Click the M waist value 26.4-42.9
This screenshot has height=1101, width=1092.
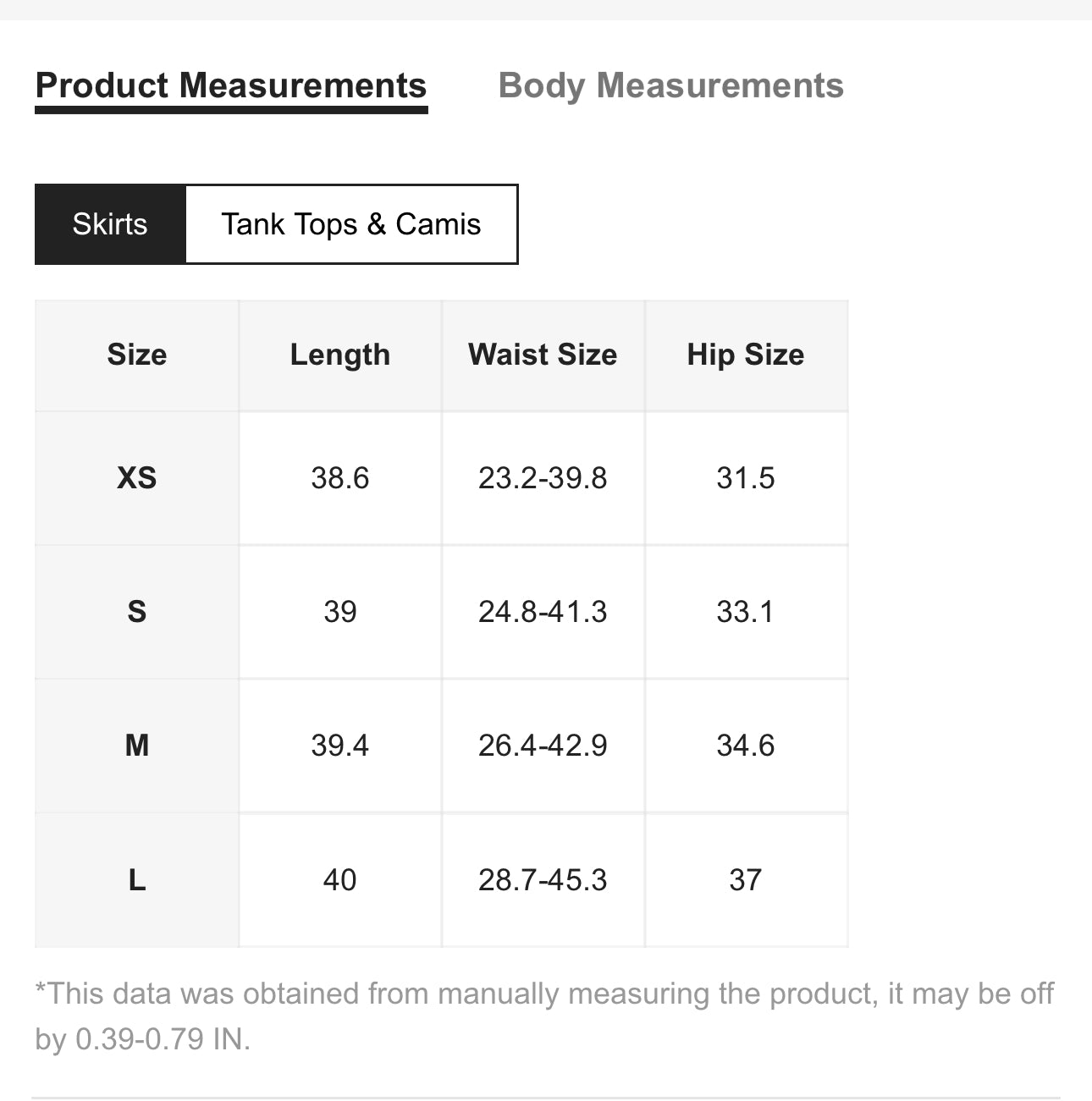[543, 746]
